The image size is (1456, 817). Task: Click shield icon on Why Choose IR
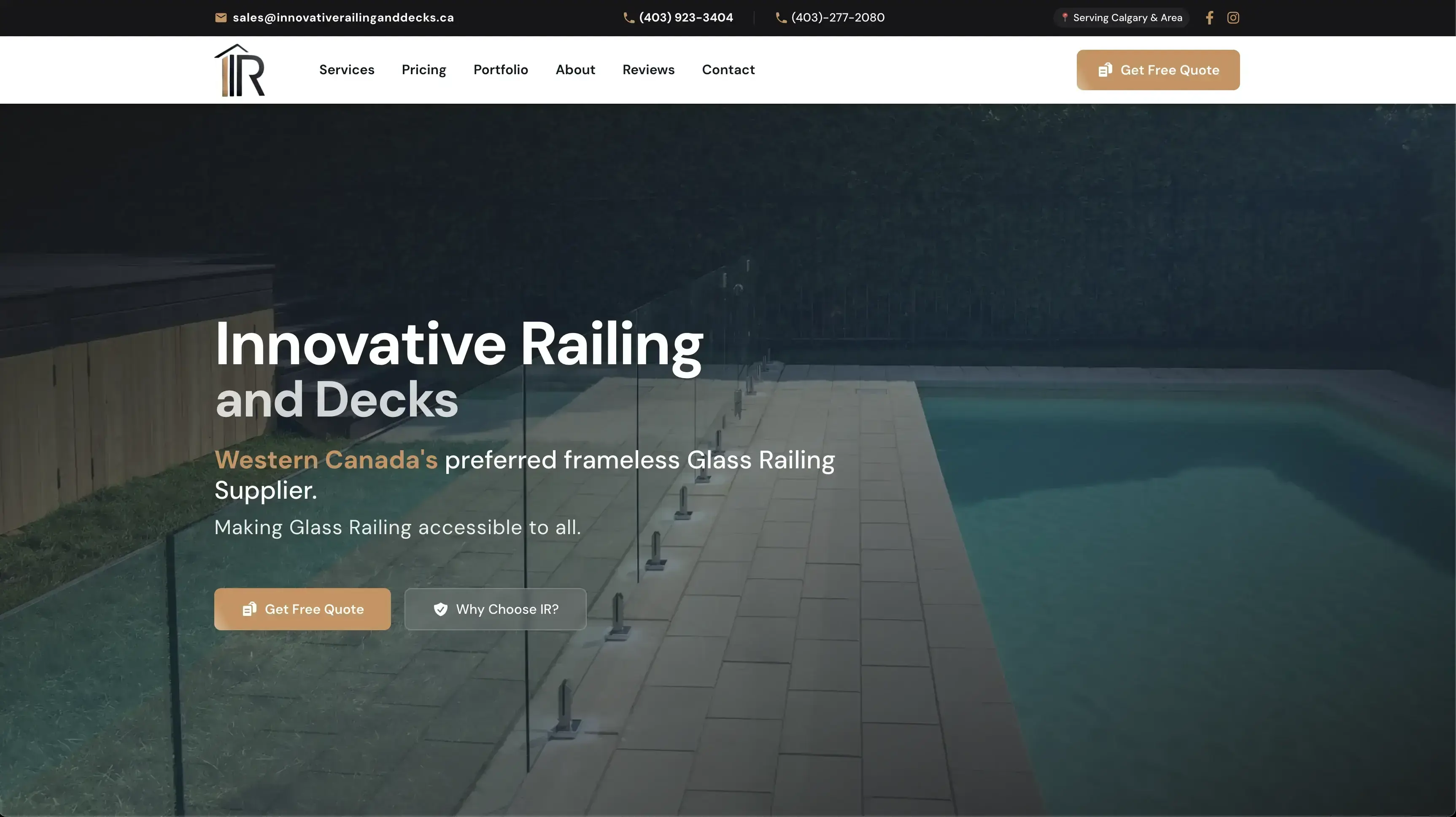coord(440,609)
